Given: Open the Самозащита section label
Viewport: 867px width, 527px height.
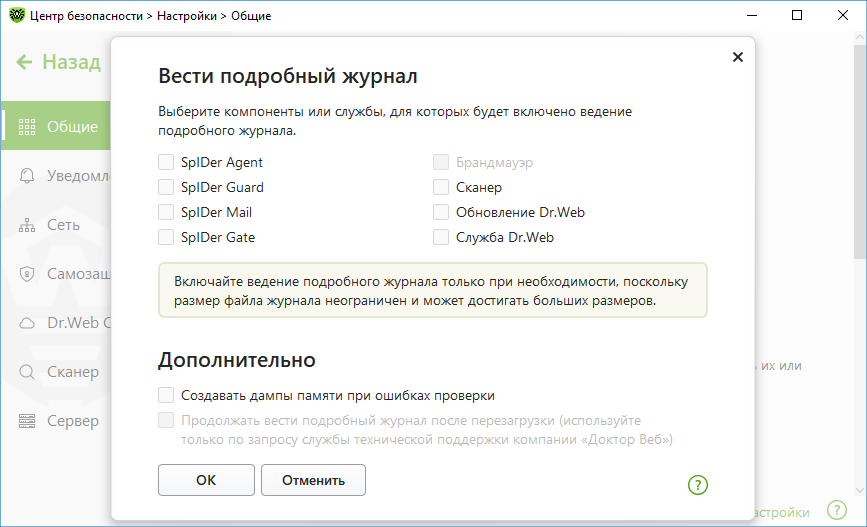Looking at the screenshot, I should click(x=79, y=274).
